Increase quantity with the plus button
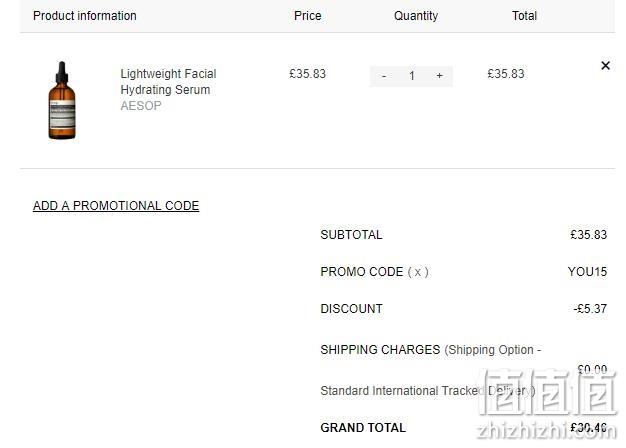Image resolution: width=626 pixels, height=448 pixels. coord(439,76)
